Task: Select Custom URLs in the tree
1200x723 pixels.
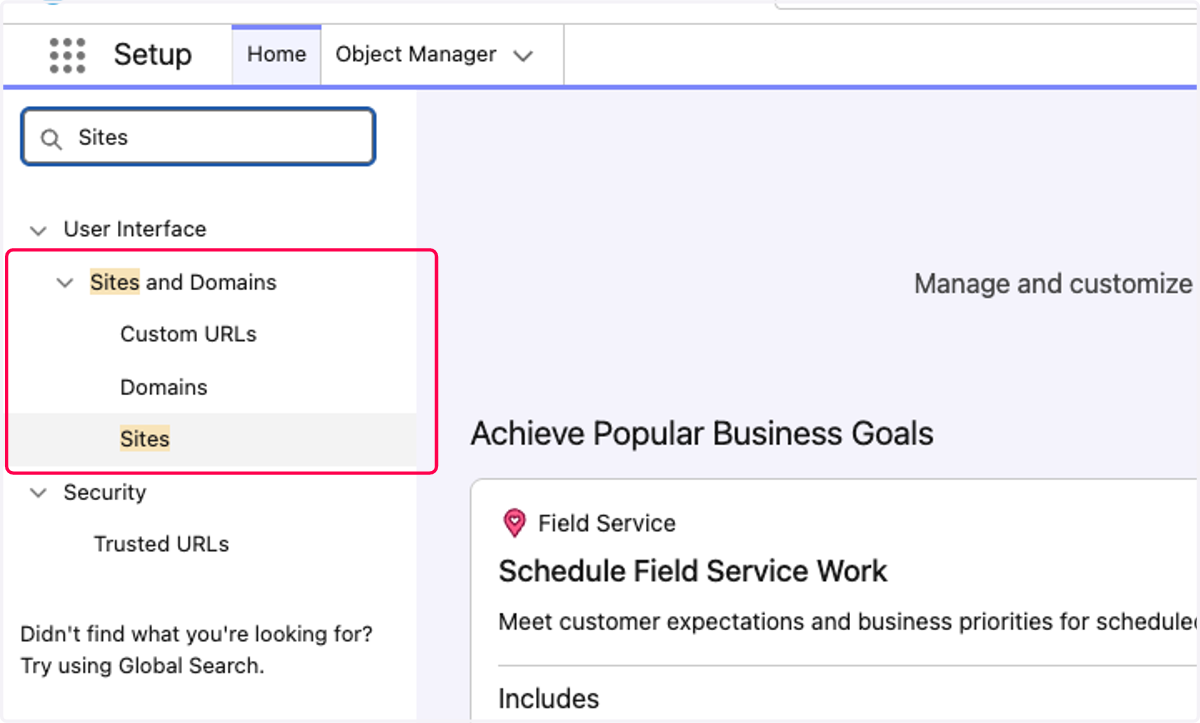Action: (188, 334)
